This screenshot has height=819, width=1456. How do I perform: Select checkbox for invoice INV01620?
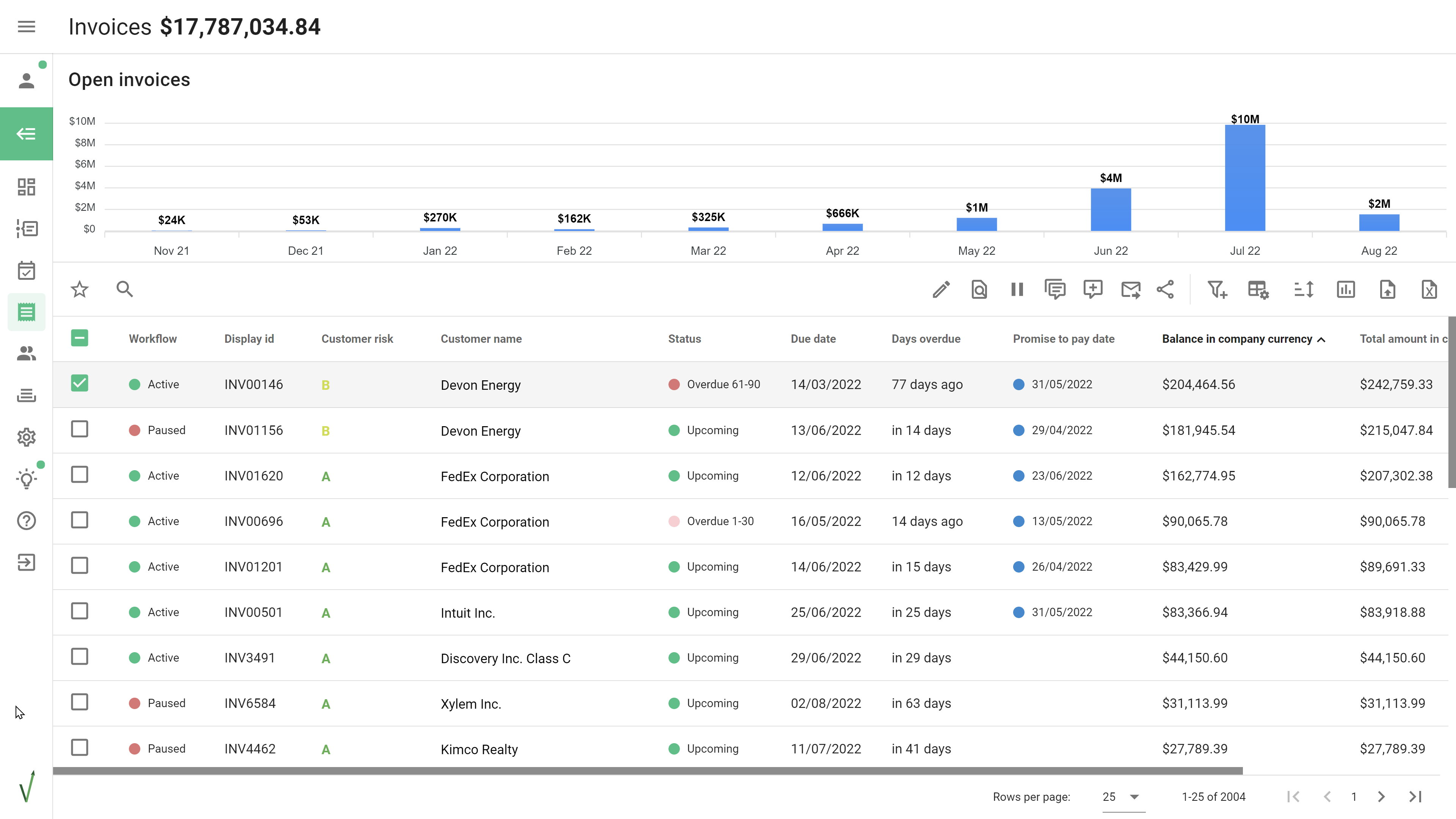click(x=80, y=475)
